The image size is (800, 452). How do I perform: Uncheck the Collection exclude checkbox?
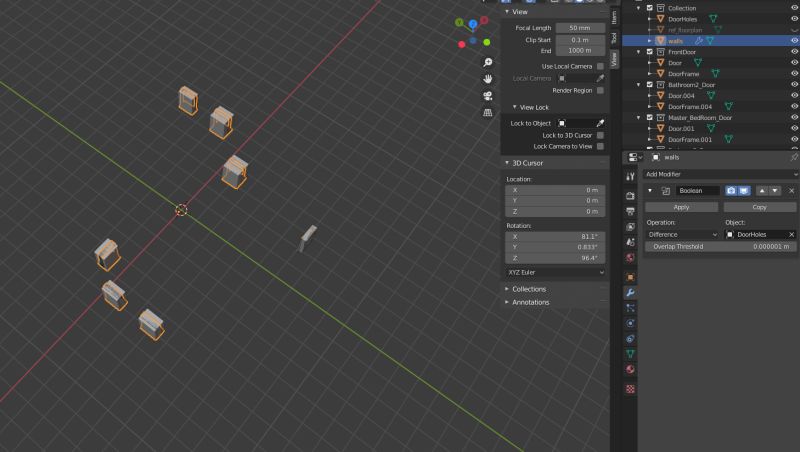649,8
